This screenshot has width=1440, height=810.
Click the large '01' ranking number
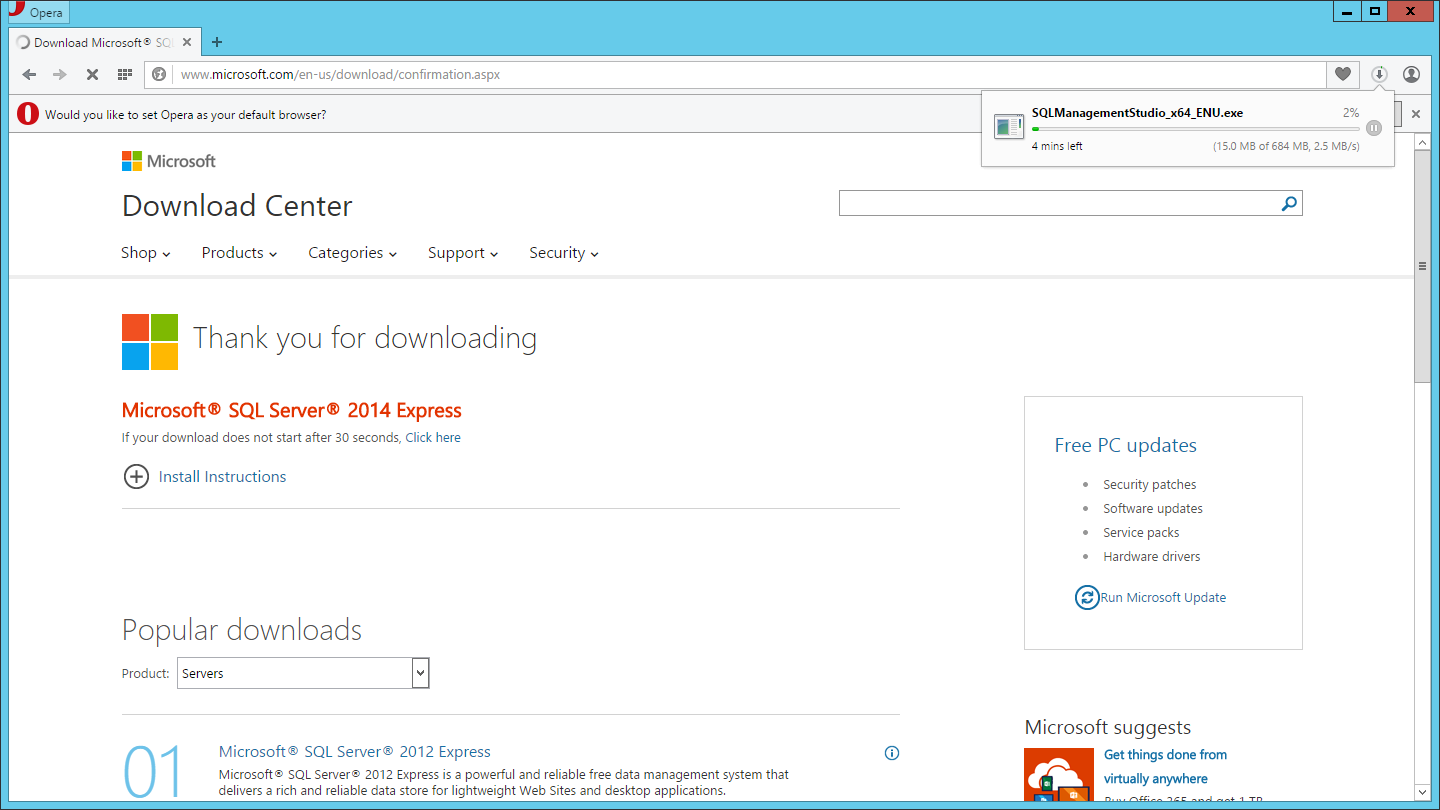(x=154, y=774)
